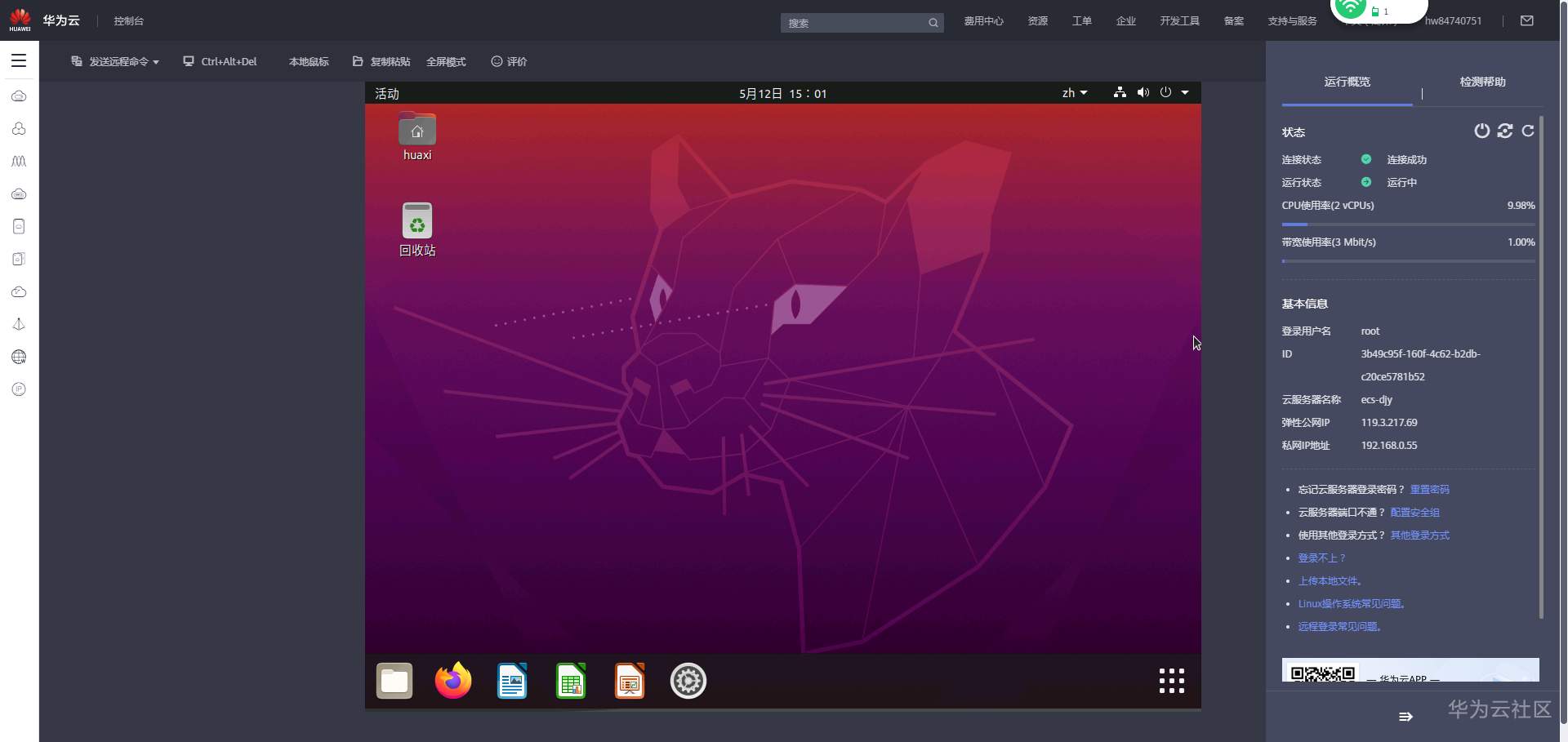Click the 活动 Activities button

[387, 94]
